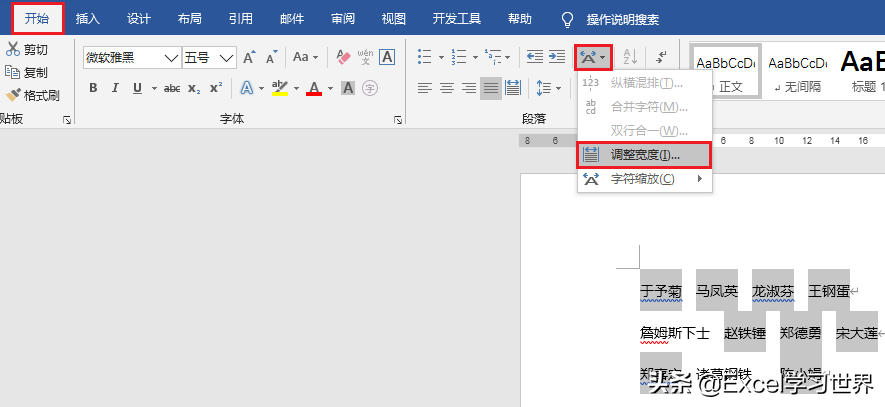Click the sort (A-Z) icon
The height and width of the screenshot is (407, 885).
tap(630, 57)
